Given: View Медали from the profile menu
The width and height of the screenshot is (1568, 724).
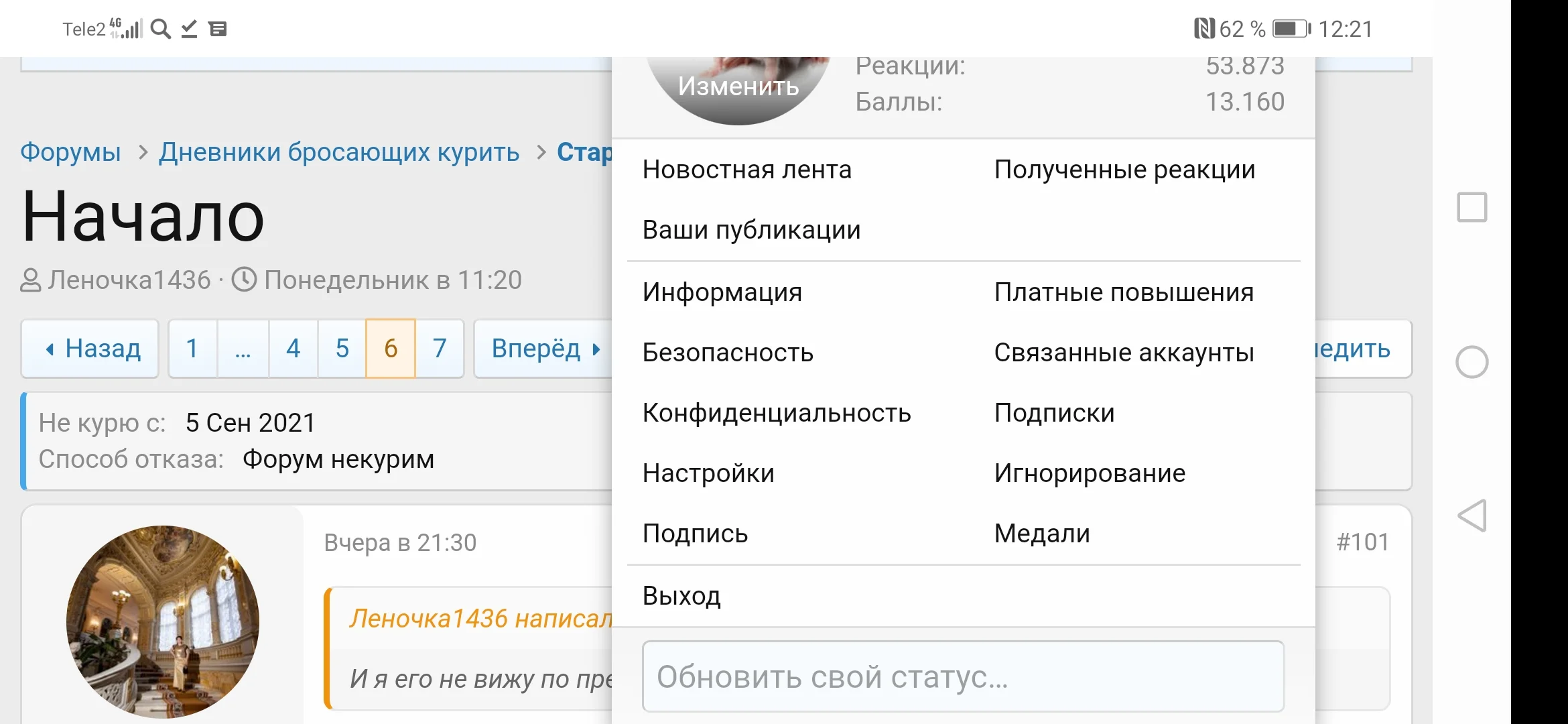Looking at the screenshot, I should [1042, 534].
